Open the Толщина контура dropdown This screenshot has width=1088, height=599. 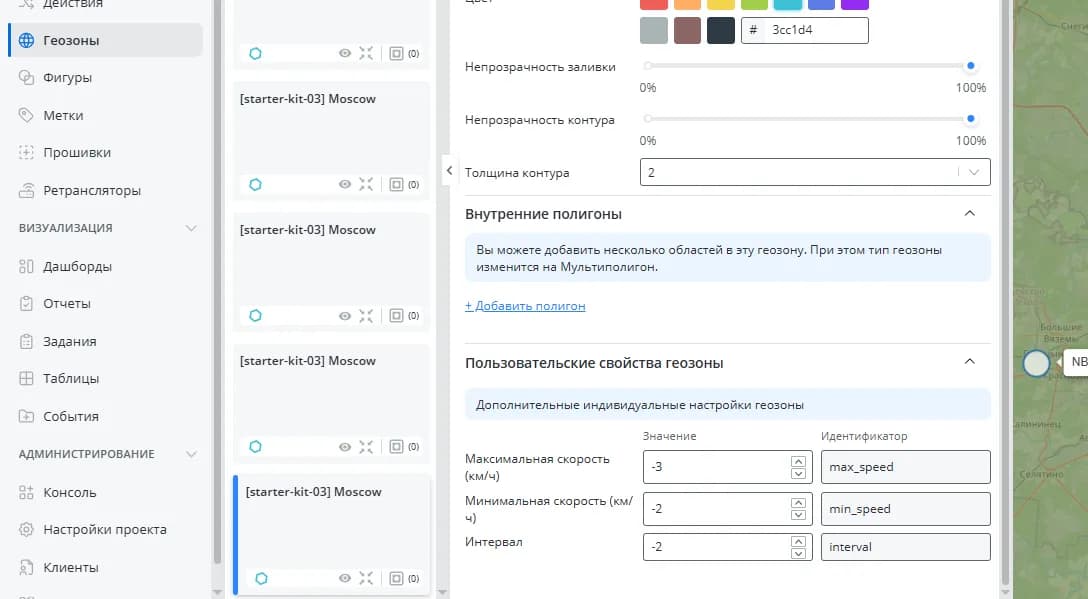point(814,172)
